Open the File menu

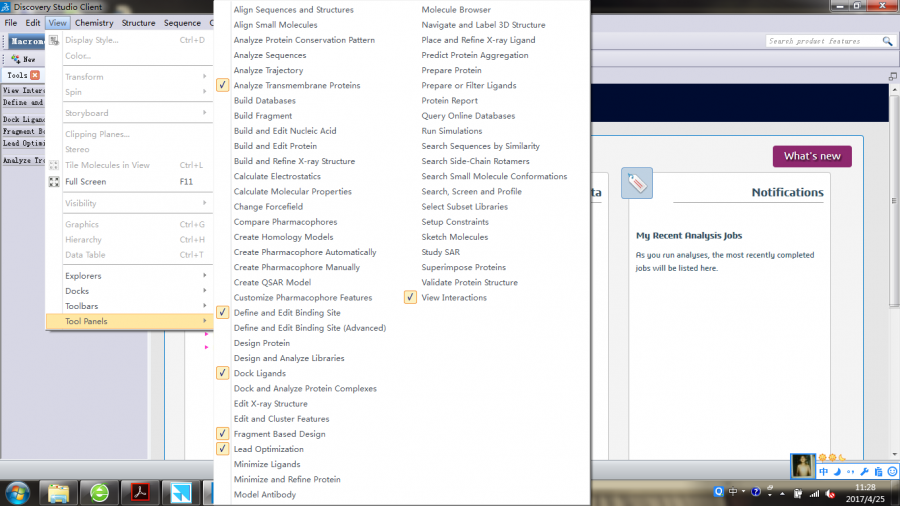click(x=10, y=23)
